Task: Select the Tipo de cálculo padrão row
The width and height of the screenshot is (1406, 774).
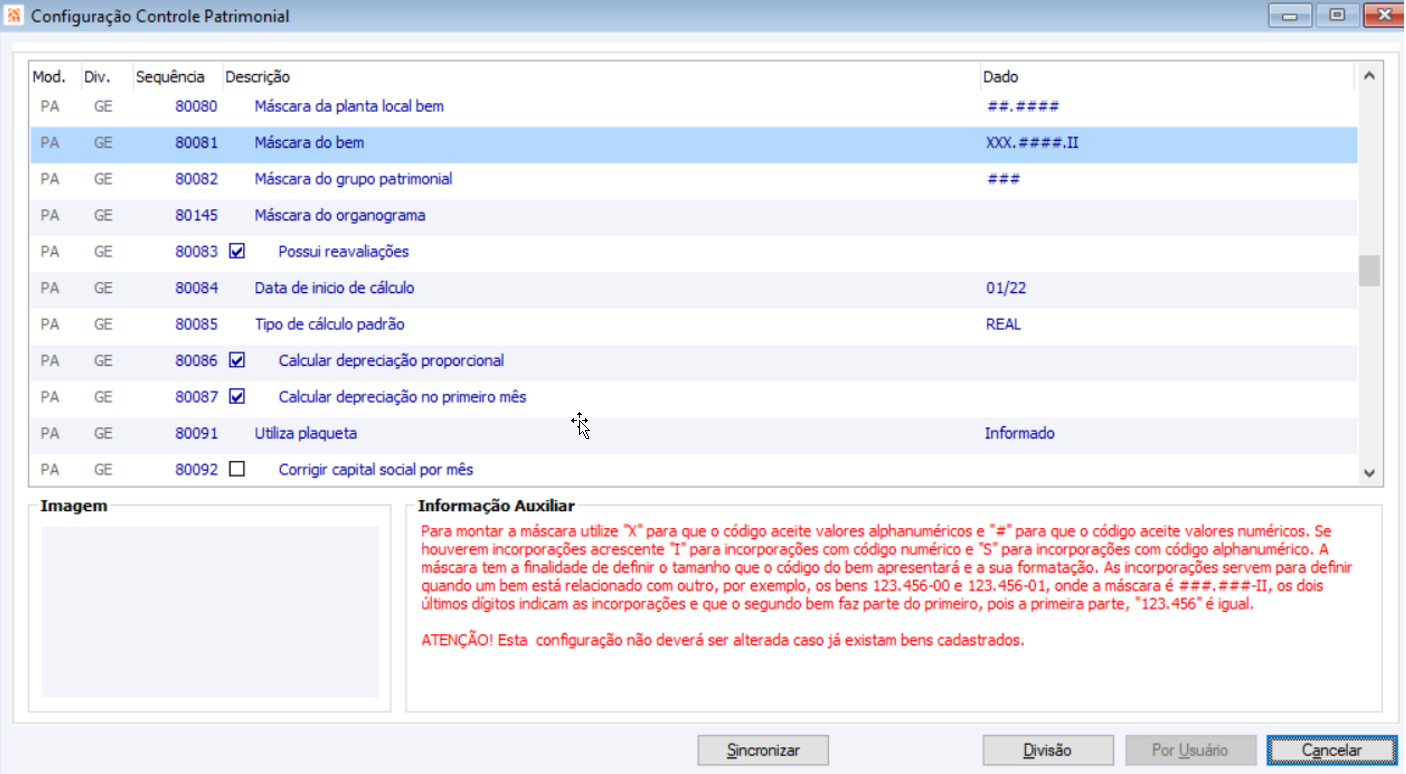Action: 694,324
